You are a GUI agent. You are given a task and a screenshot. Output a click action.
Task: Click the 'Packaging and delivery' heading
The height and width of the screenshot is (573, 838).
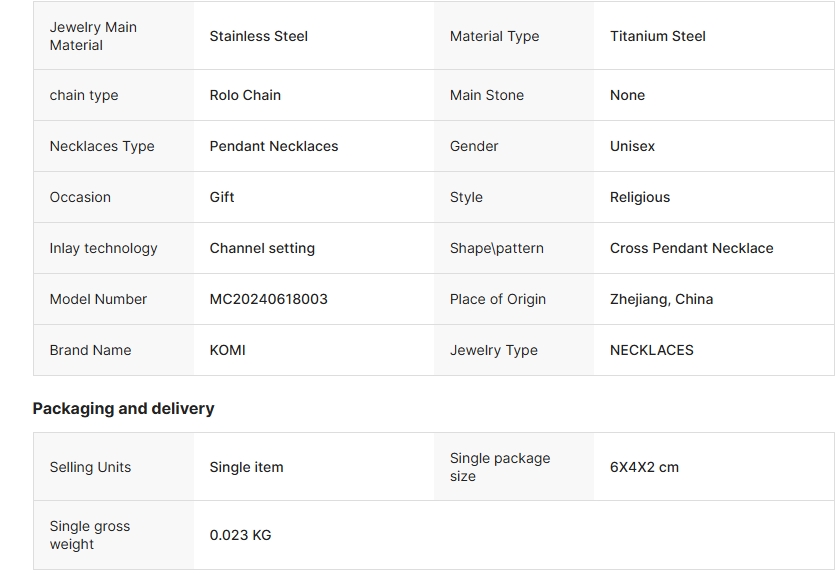124,408
